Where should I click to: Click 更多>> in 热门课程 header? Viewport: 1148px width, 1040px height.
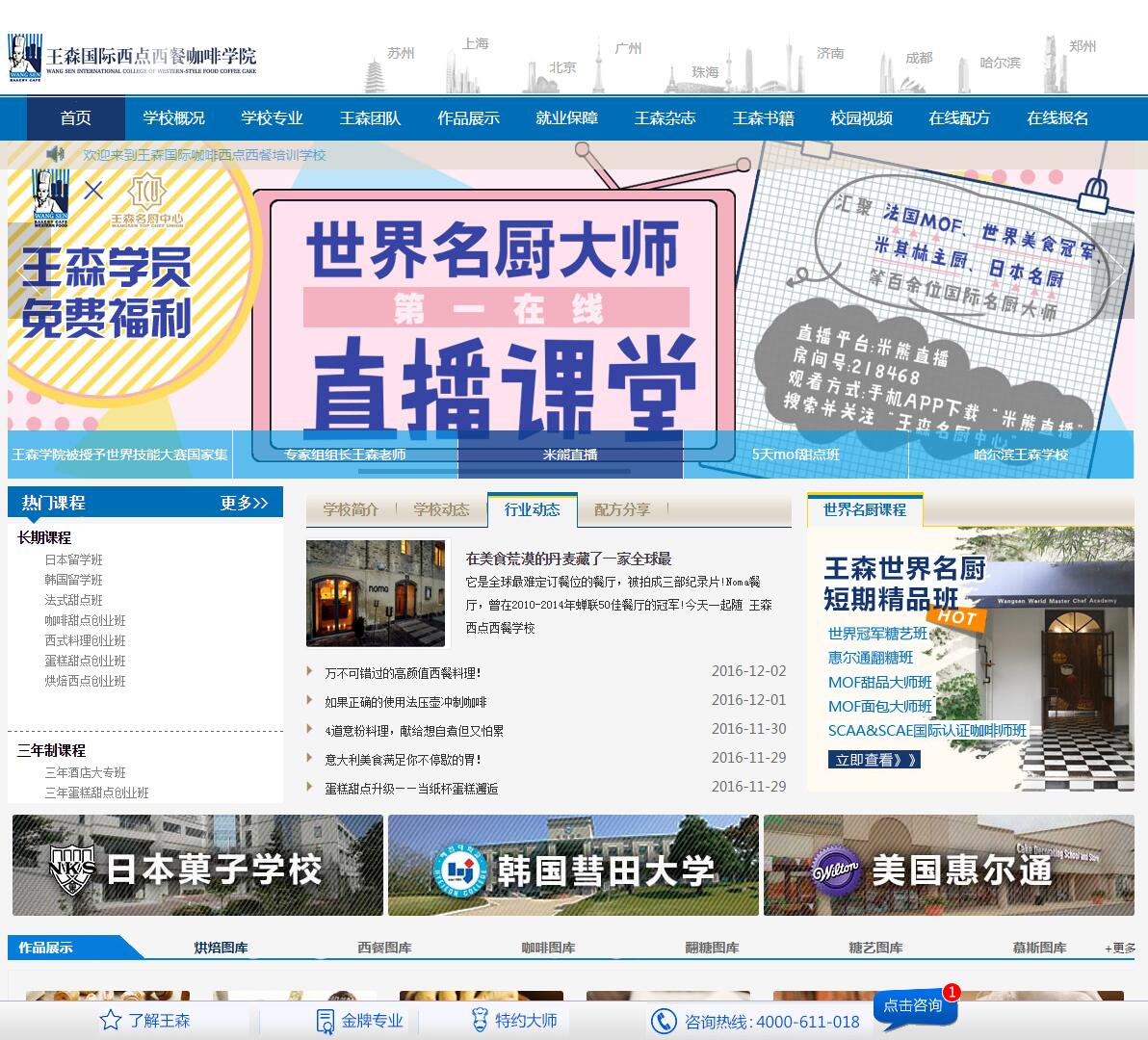click(245, 503)
